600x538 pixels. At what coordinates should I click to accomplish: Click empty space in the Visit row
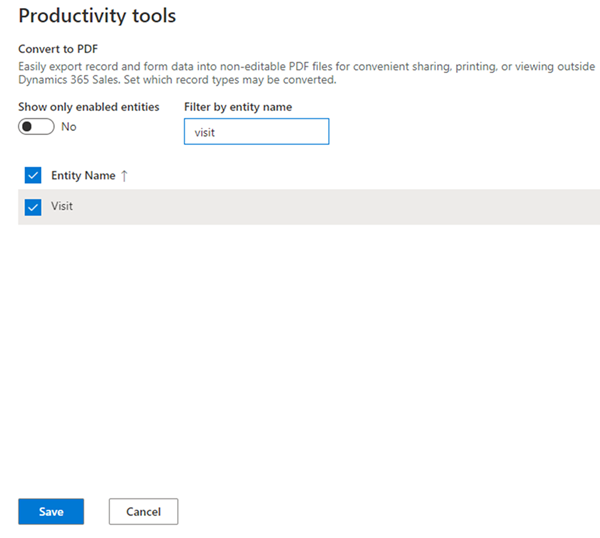350,207
